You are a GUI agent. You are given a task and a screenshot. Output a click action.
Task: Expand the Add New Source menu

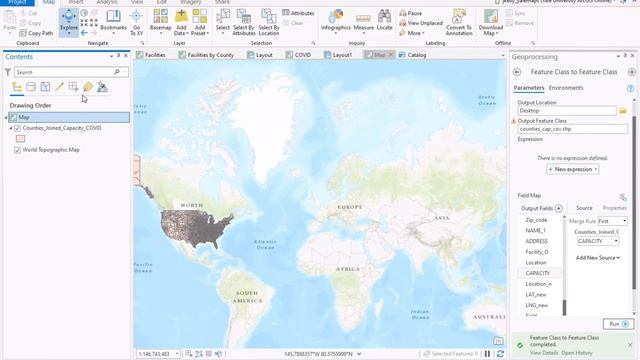598,258
